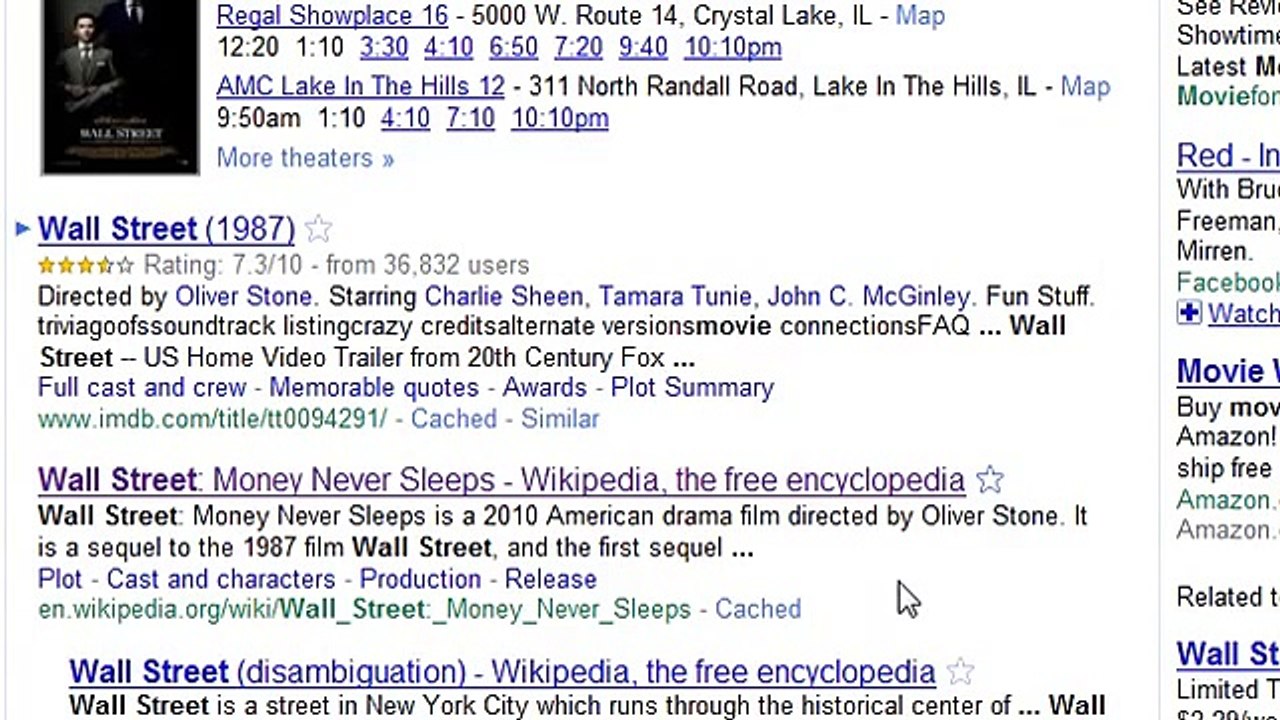Pick the 9:40 showtime

pyautogui.click(x=643, y=47)
